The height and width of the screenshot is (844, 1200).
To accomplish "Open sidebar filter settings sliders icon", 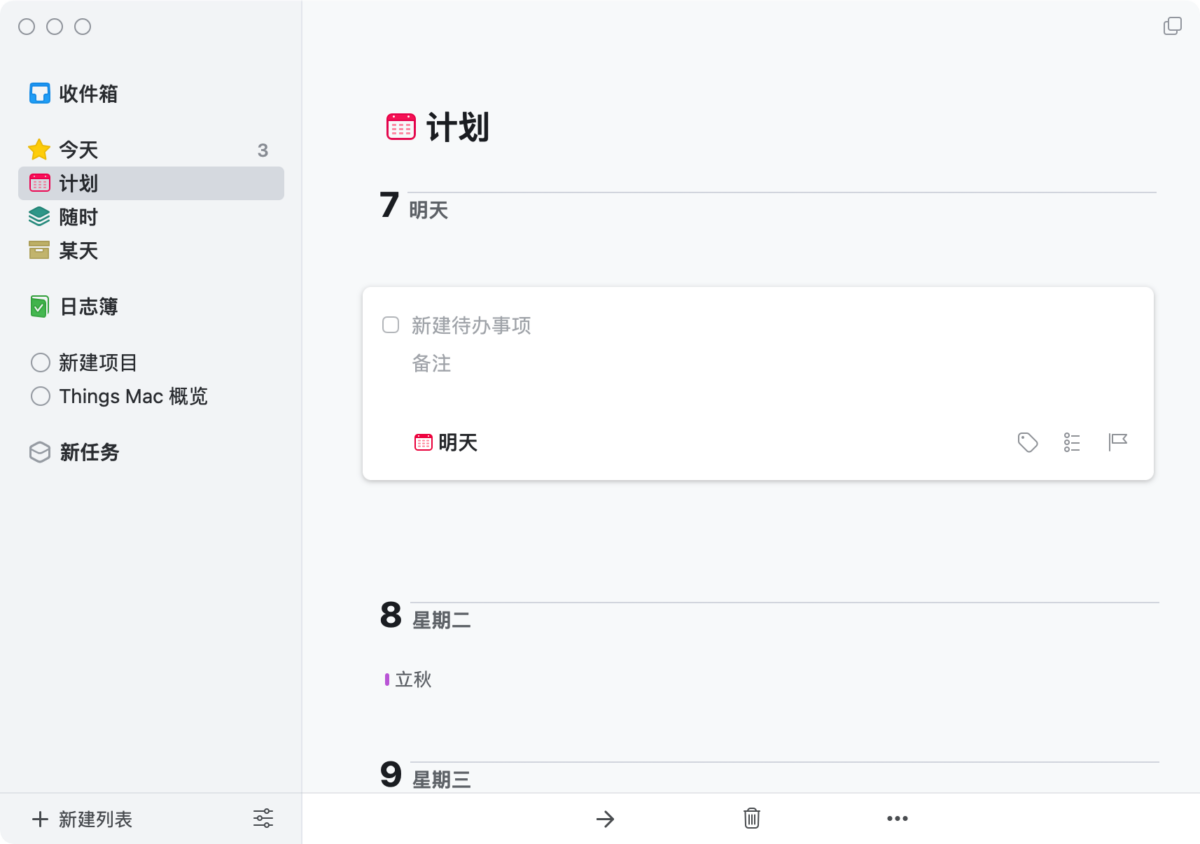I will [x=263, y=818].
